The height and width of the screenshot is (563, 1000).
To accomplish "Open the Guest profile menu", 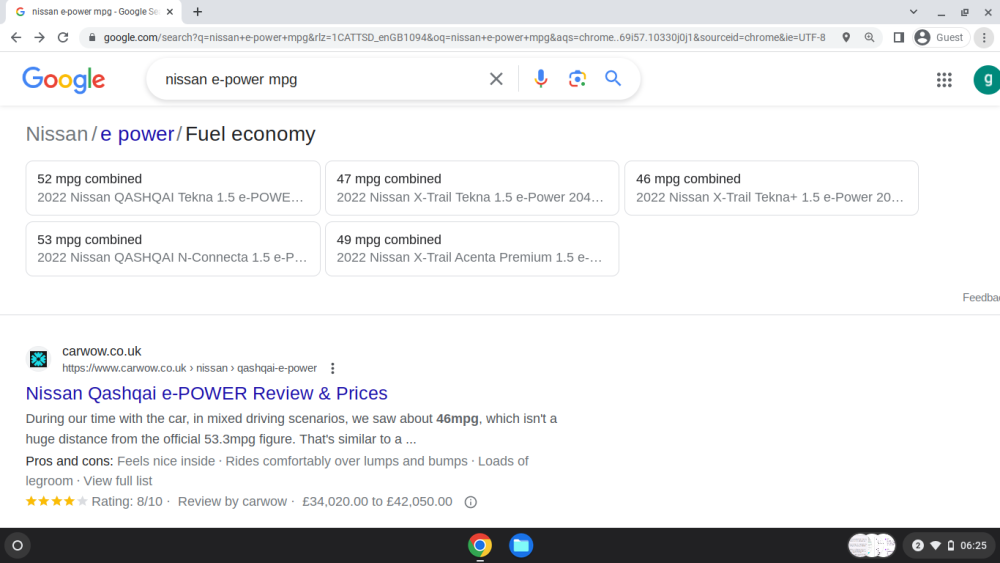I will click(x=941, y=38).
